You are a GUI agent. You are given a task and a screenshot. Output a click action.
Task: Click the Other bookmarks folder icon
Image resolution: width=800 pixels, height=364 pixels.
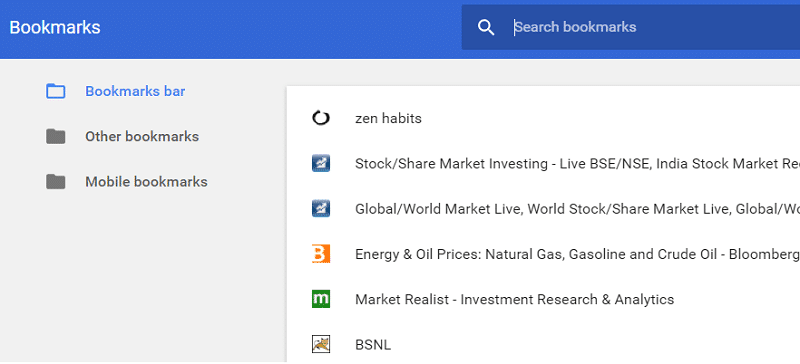point(56,137)
